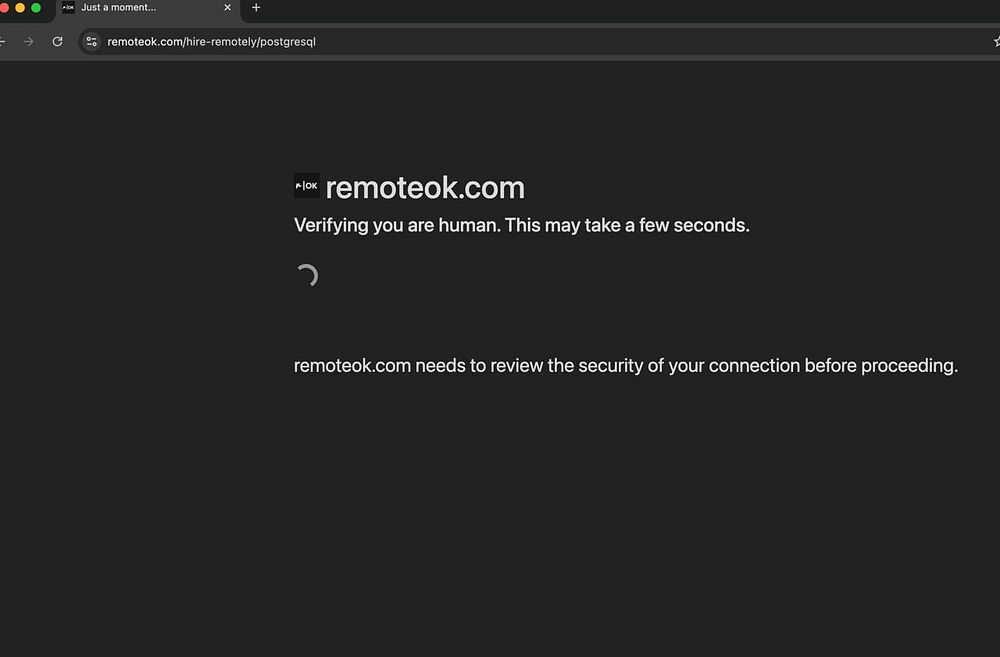
Task: Select the "Just a moment..." tab
Action: (x=140, y=8)
